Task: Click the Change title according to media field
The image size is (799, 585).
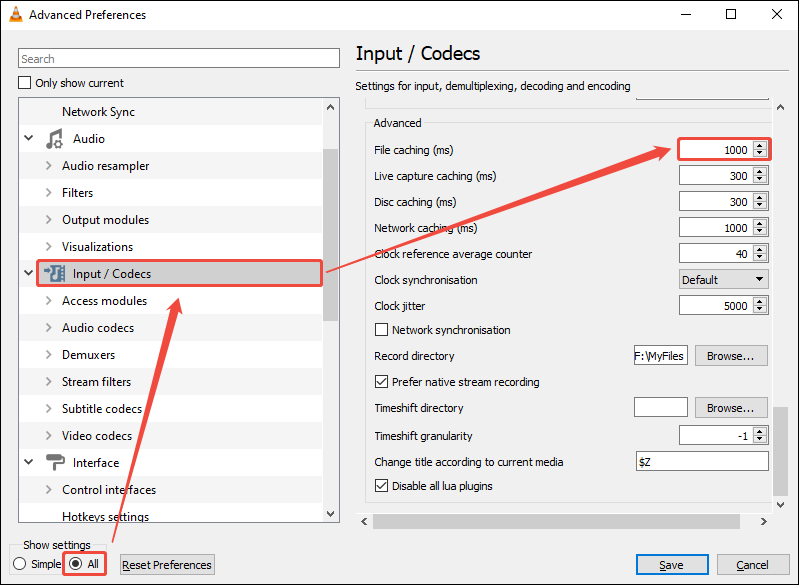Action: coord(702,461)
